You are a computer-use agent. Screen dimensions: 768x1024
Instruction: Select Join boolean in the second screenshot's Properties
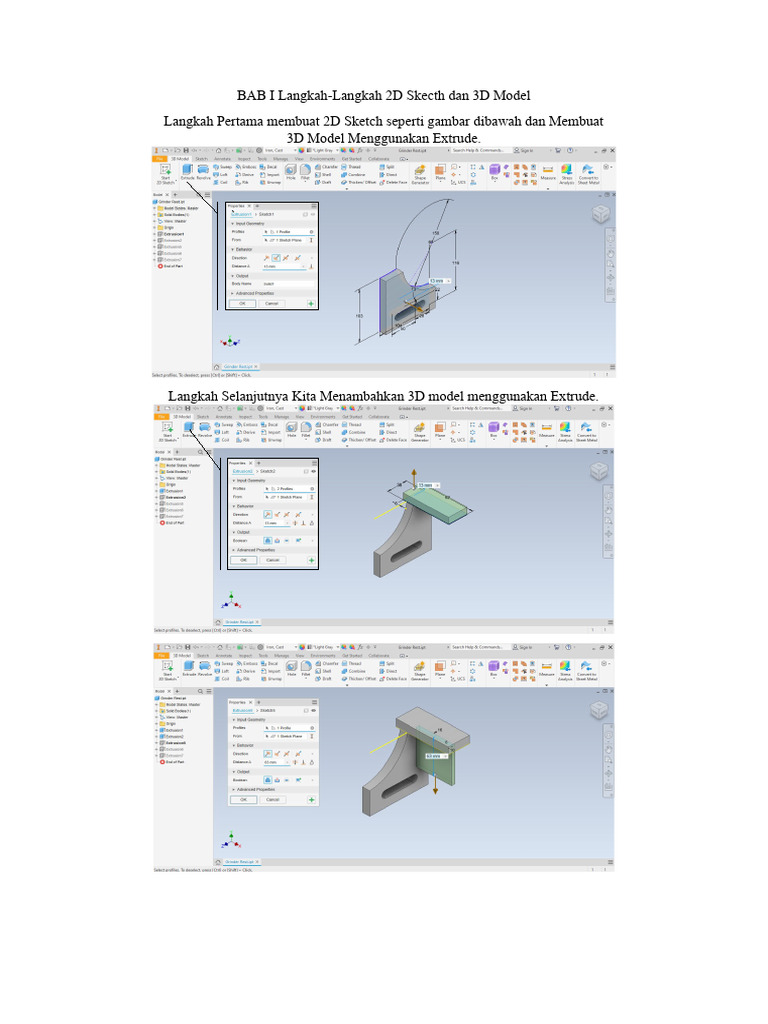click(x=268, y=541)
